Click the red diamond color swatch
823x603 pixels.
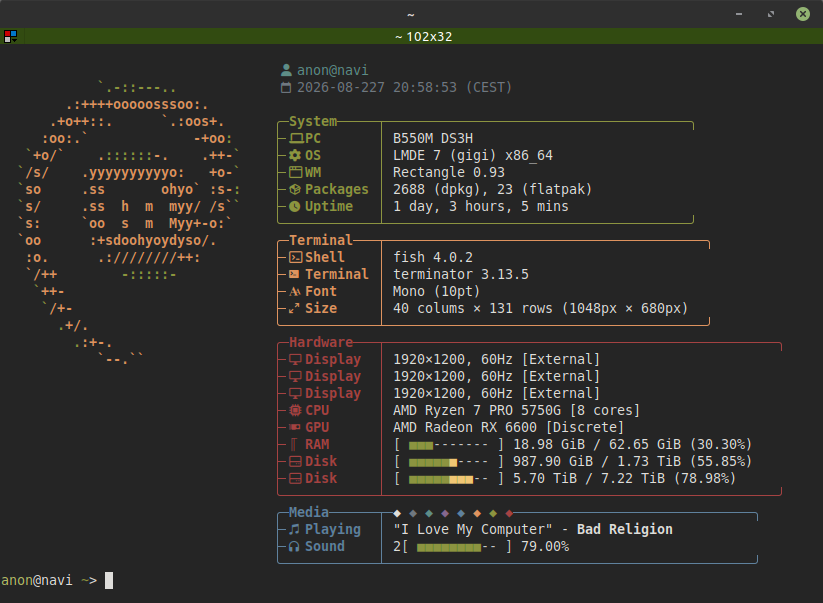tap(509, 513)
